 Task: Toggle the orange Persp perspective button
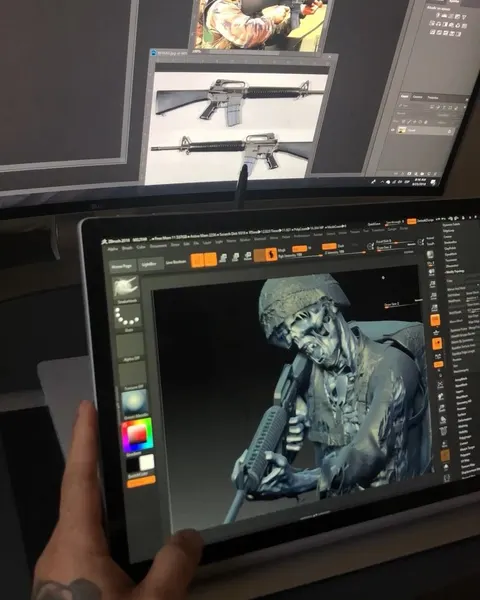[435, 320]
